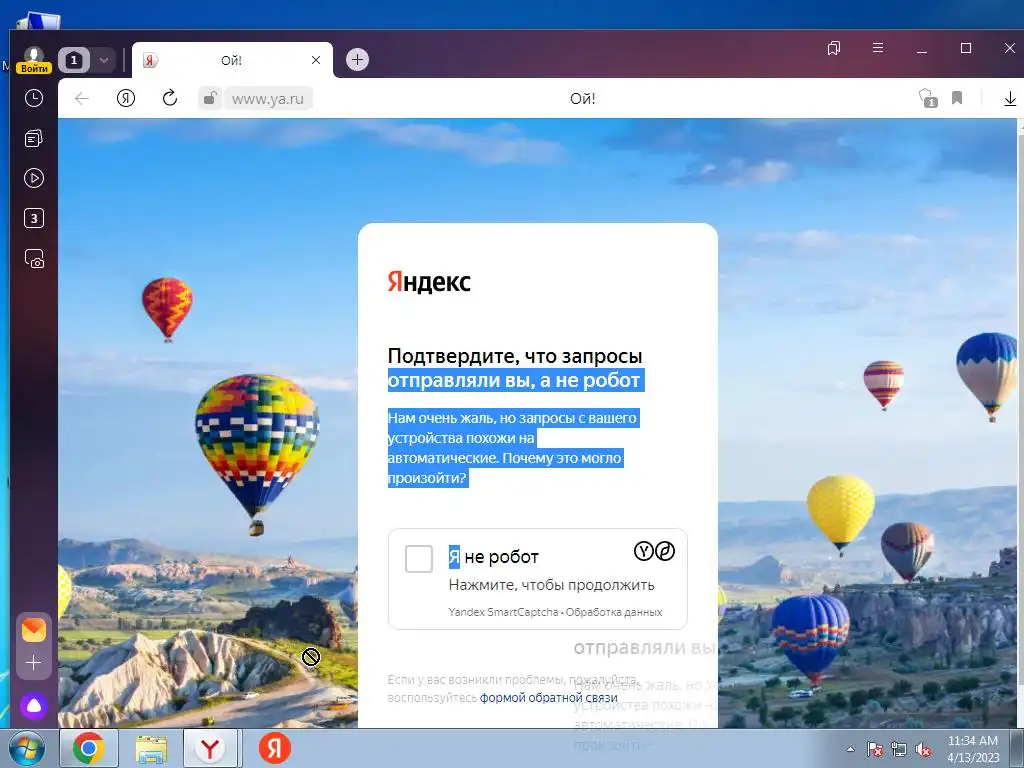Take a screenshot with sidebar camera icon
The height and width of the screenshot is (768, 1024).
[34, 259]
